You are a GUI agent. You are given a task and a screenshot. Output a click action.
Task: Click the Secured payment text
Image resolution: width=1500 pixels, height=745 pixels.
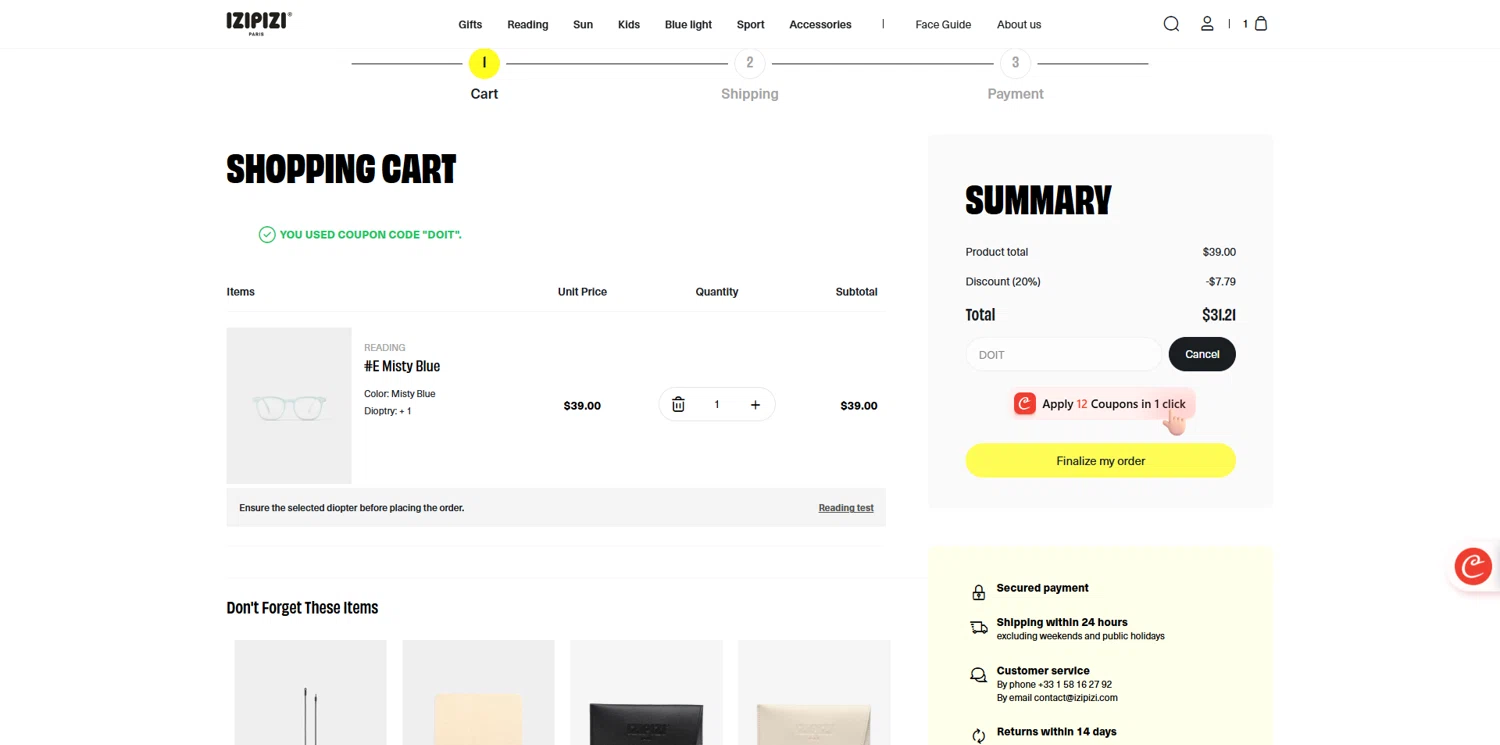click(1042, 588)
